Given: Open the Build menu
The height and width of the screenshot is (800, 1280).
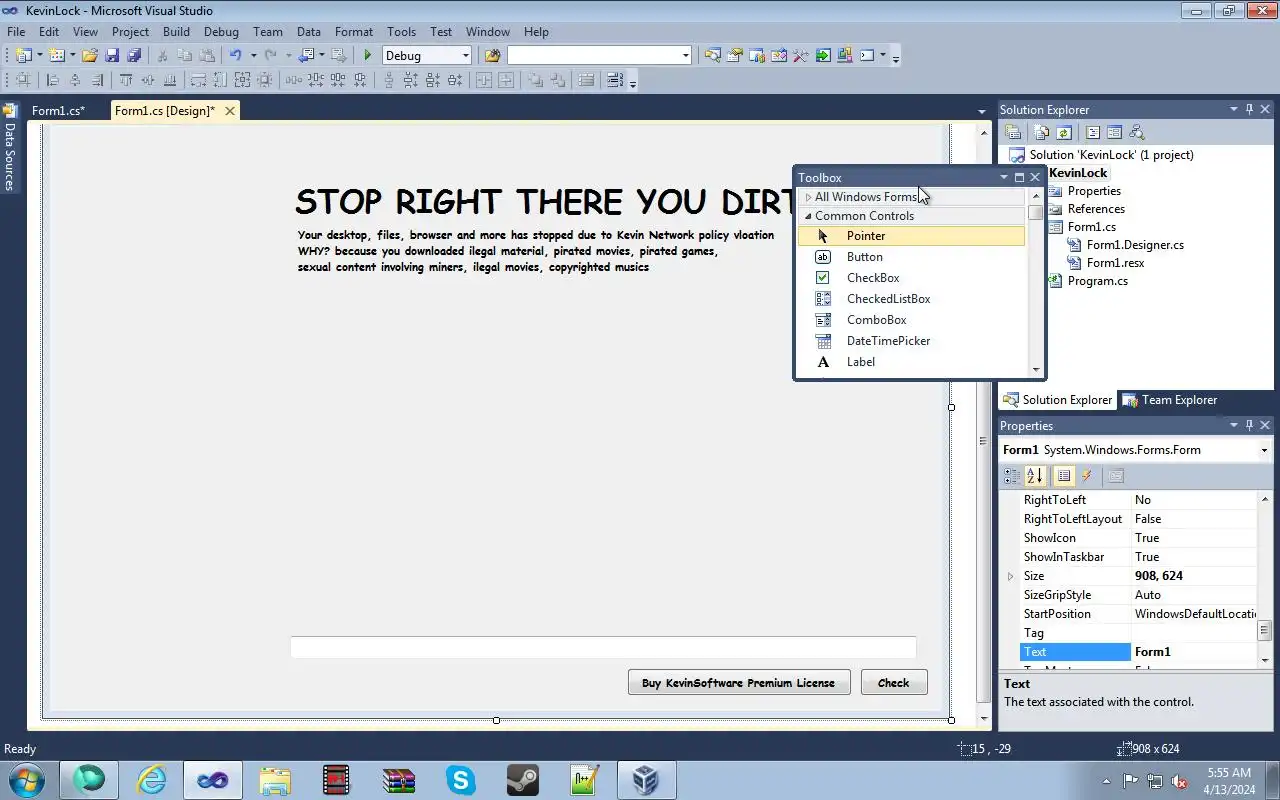Looking at the screenshot, I should 176,31.
